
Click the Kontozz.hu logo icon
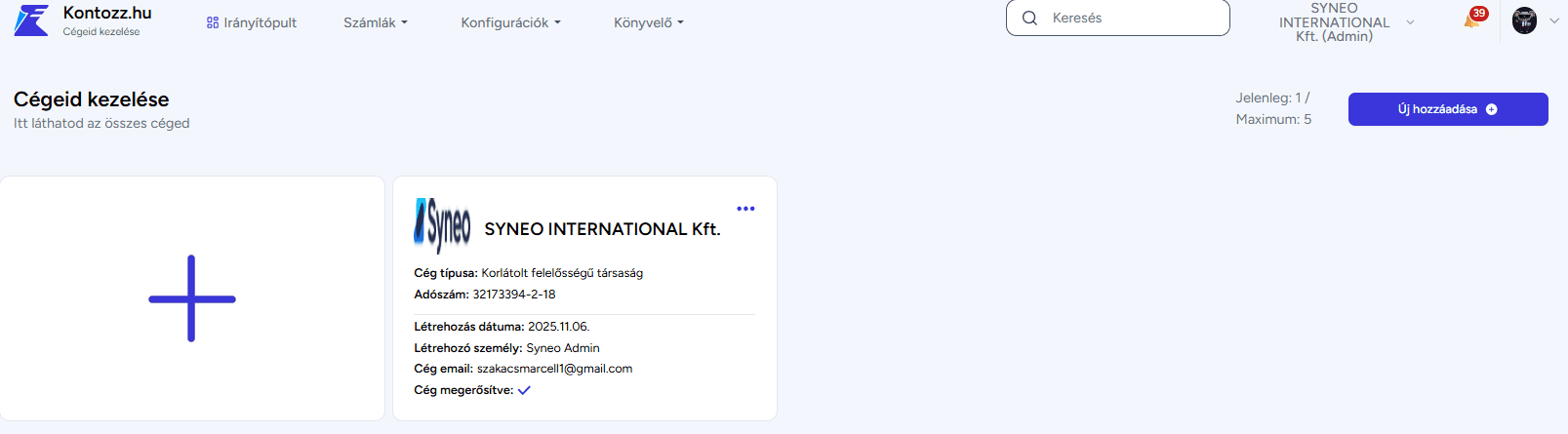(31, 20)
